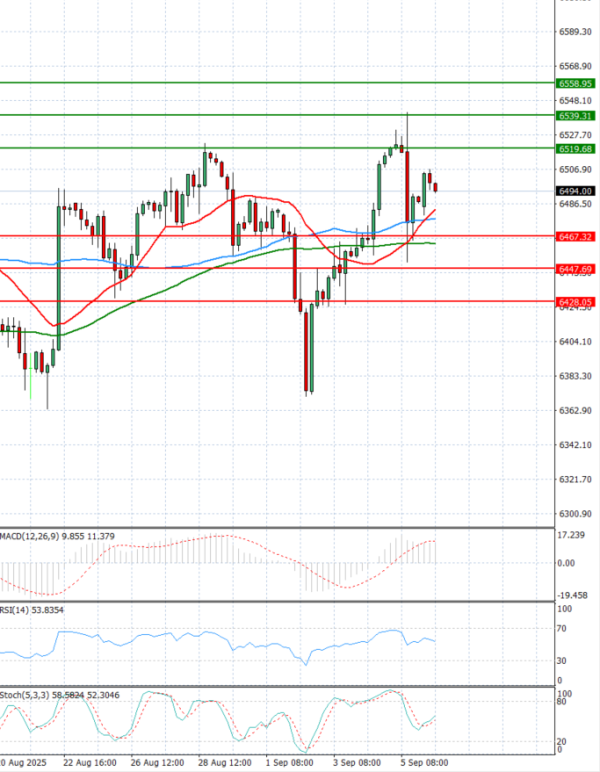Click the 6447.69 red price level label
The width and height of the screenshot is (600, 772).
(575, 269)
